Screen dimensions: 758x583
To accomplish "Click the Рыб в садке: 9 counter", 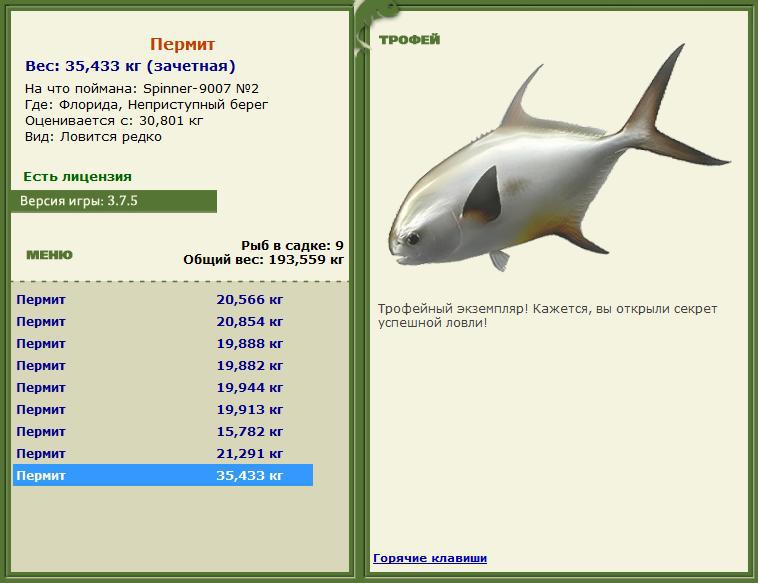I will tap(292, 246).
